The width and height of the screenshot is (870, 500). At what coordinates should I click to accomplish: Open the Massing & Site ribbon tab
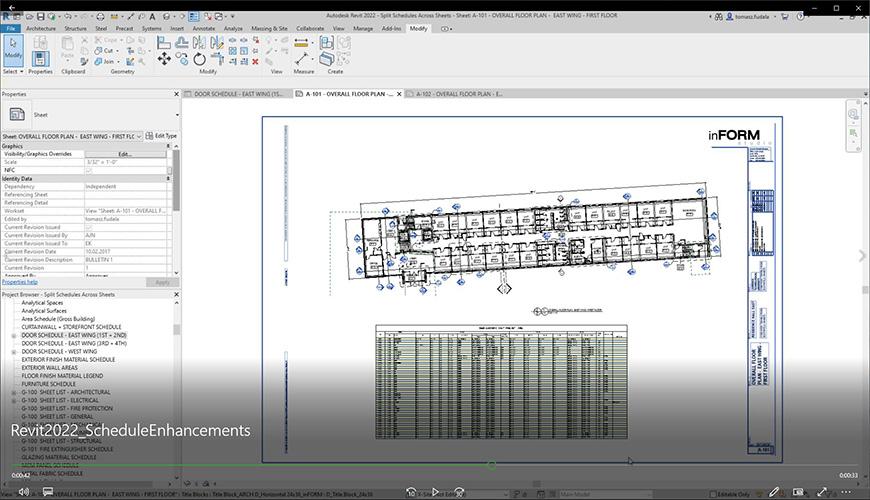point(269,28)
